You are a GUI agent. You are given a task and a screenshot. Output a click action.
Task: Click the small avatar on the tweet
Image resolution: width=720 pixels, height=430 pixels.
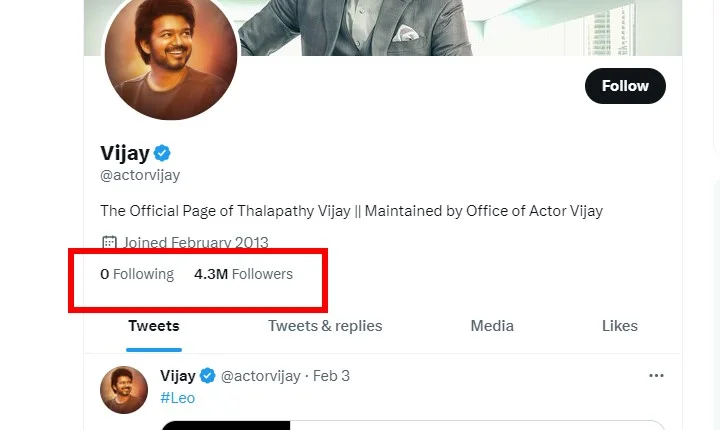click(124, 389)
